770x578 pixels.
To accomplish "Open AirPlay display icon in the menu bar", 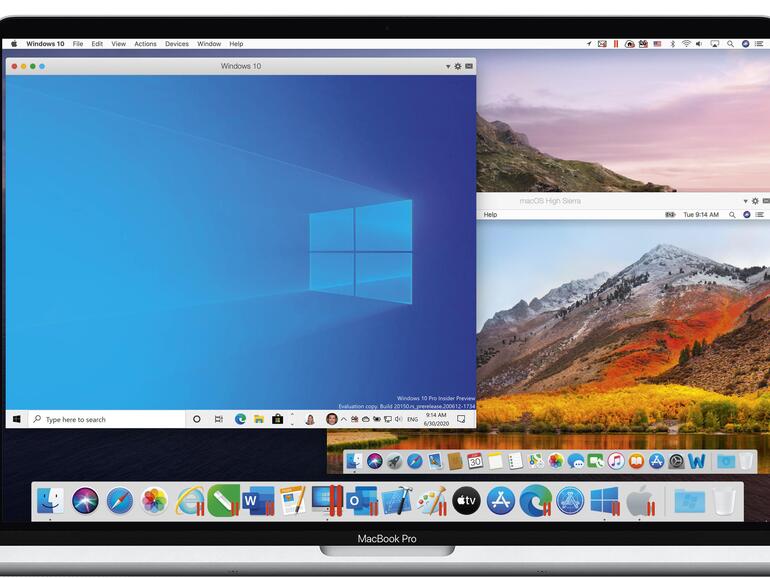I will (715, 44).
